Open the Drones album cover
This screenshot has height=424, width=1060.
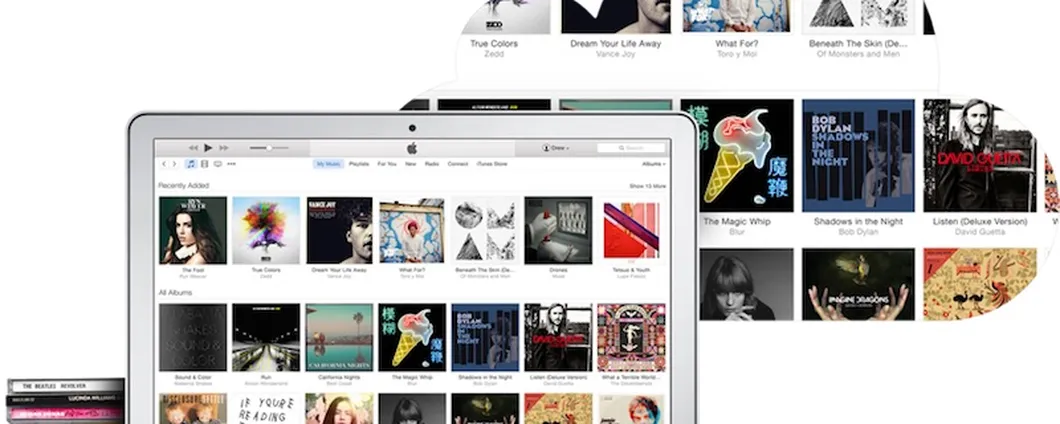(x=558, y=230)
